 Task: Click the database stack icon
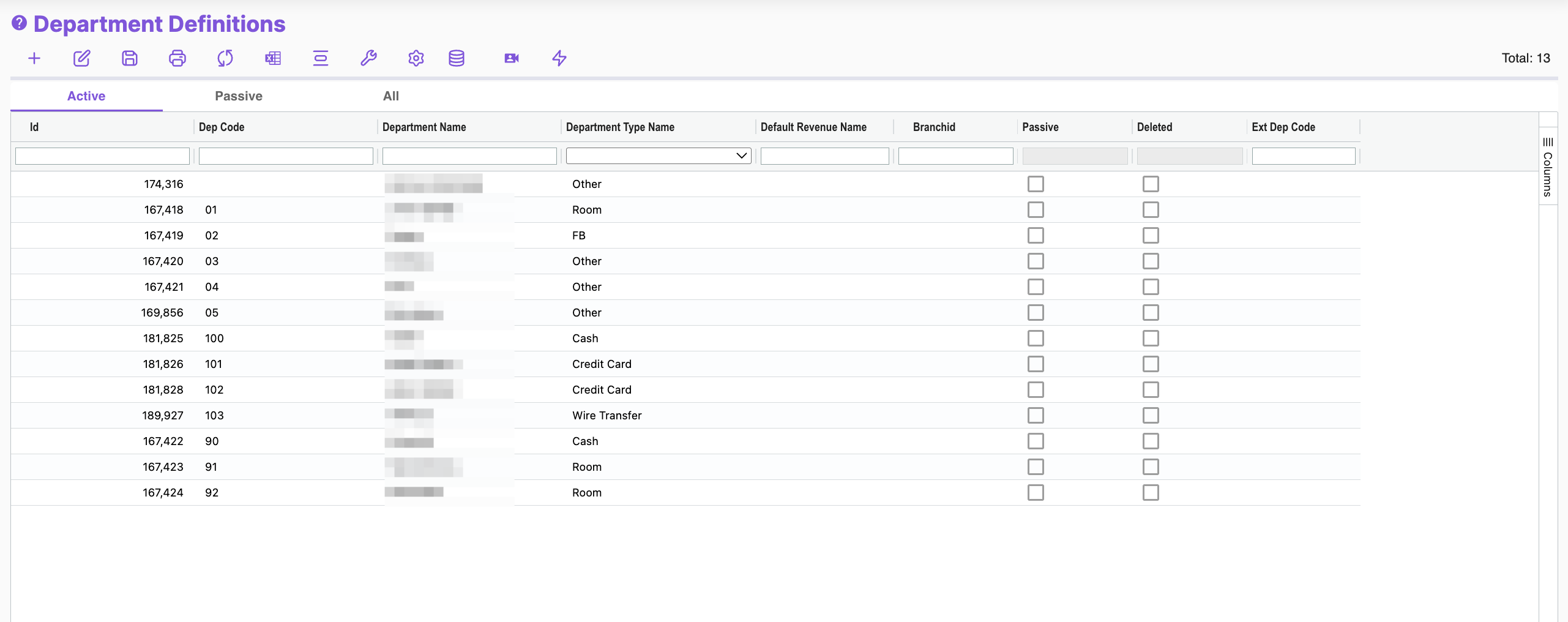(457, 58)
